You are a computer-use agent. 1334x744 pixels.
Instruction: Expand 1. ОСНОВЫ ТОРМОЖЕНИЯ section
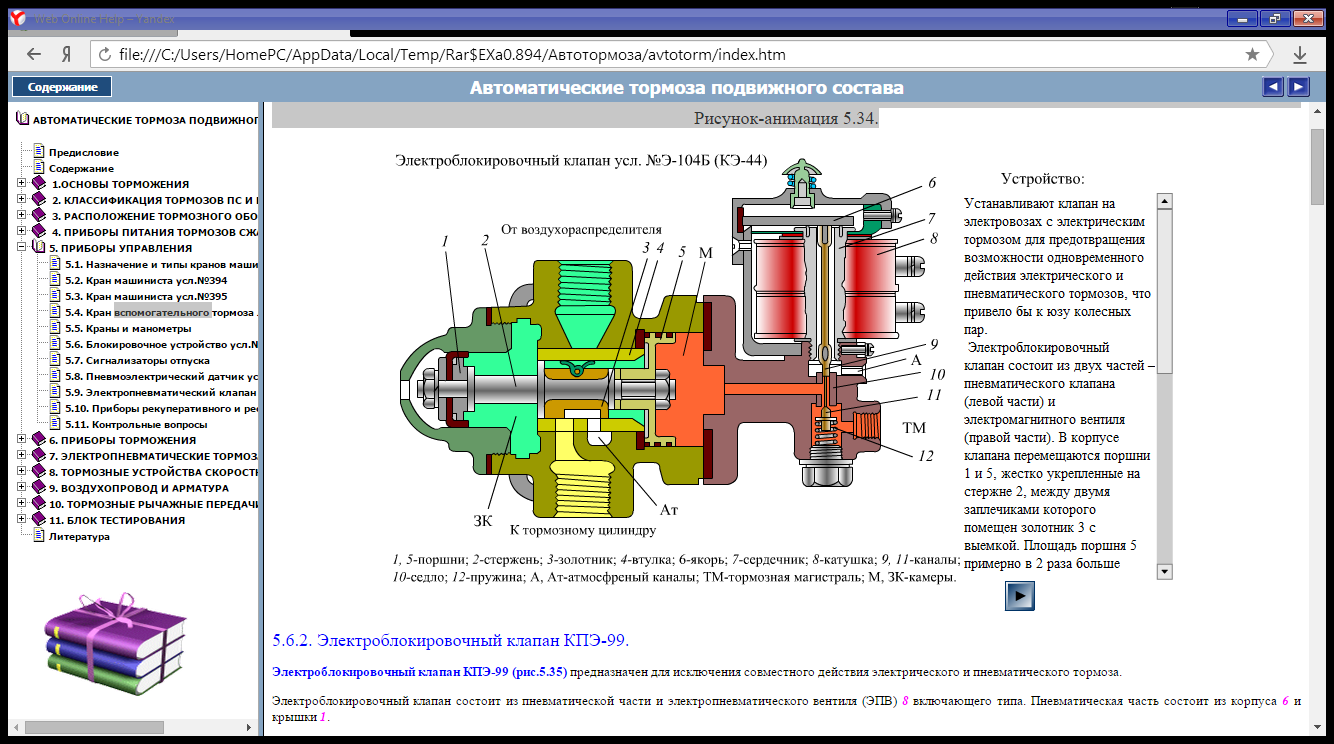pyautogui.click(x=22, y=184)
